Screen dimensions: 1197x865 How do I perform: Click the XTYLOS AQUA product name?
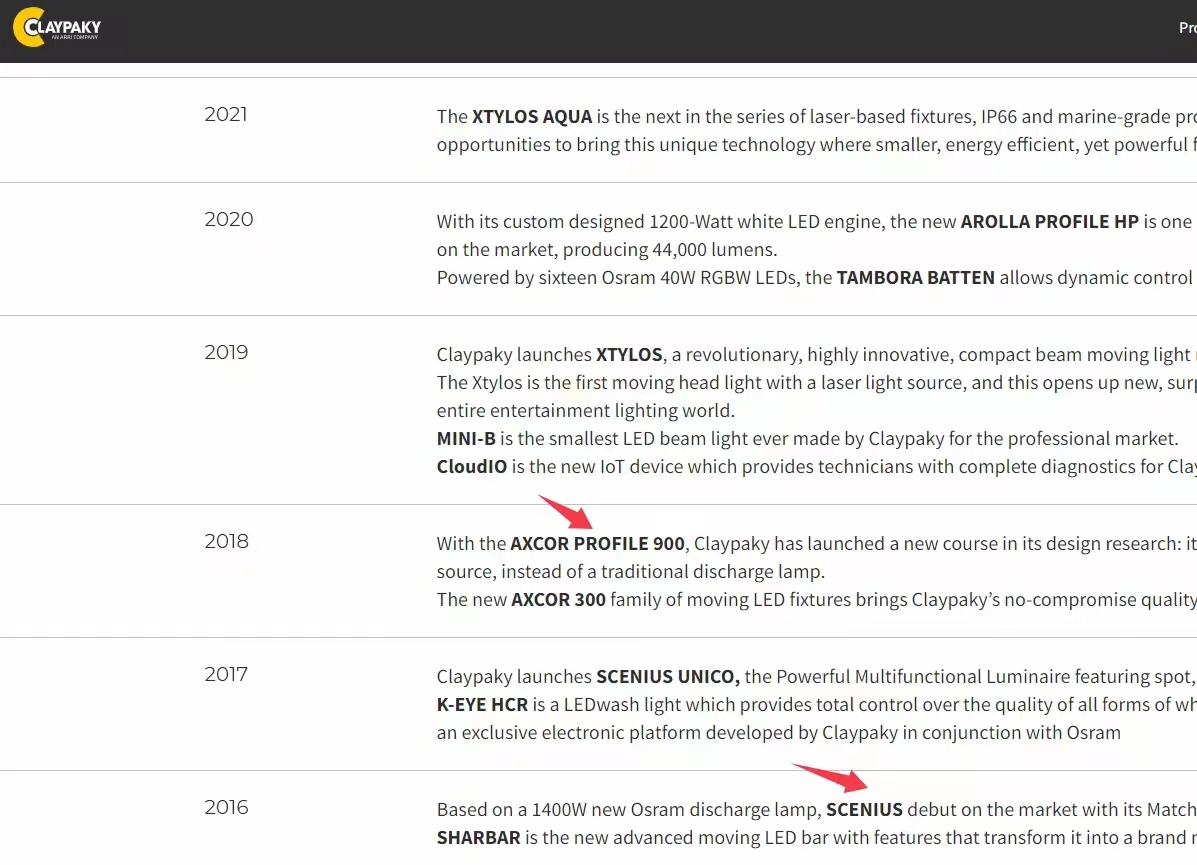click(532, 116)
